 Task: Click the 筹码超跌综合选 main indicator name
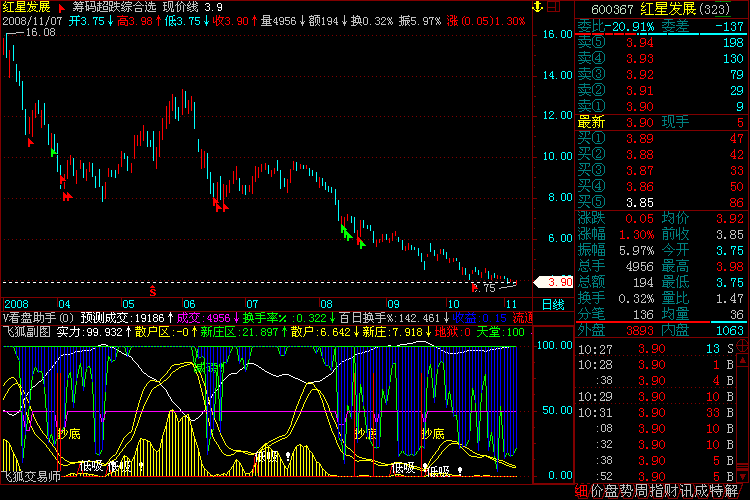click(115, 7)
